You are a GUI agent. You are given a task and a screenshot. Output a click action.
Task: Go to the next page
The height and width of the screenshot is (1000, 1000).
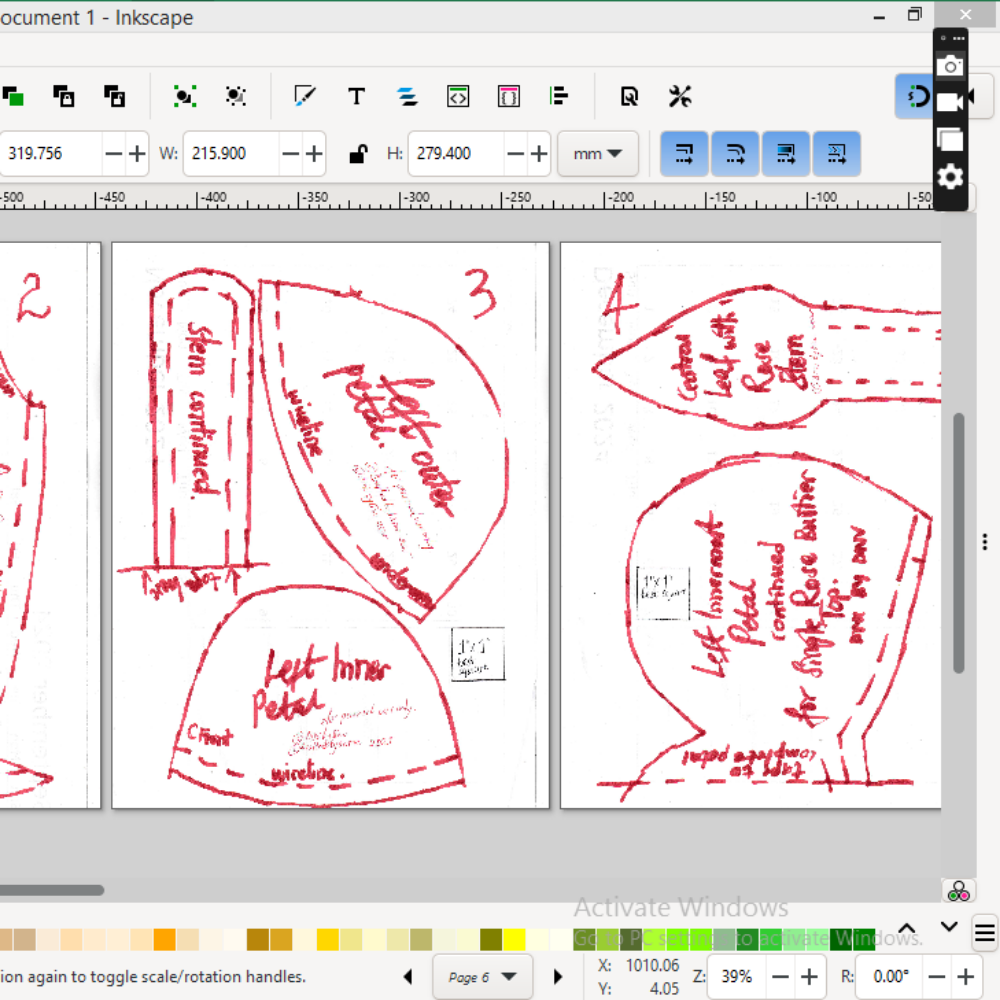[x=558, y=976]
